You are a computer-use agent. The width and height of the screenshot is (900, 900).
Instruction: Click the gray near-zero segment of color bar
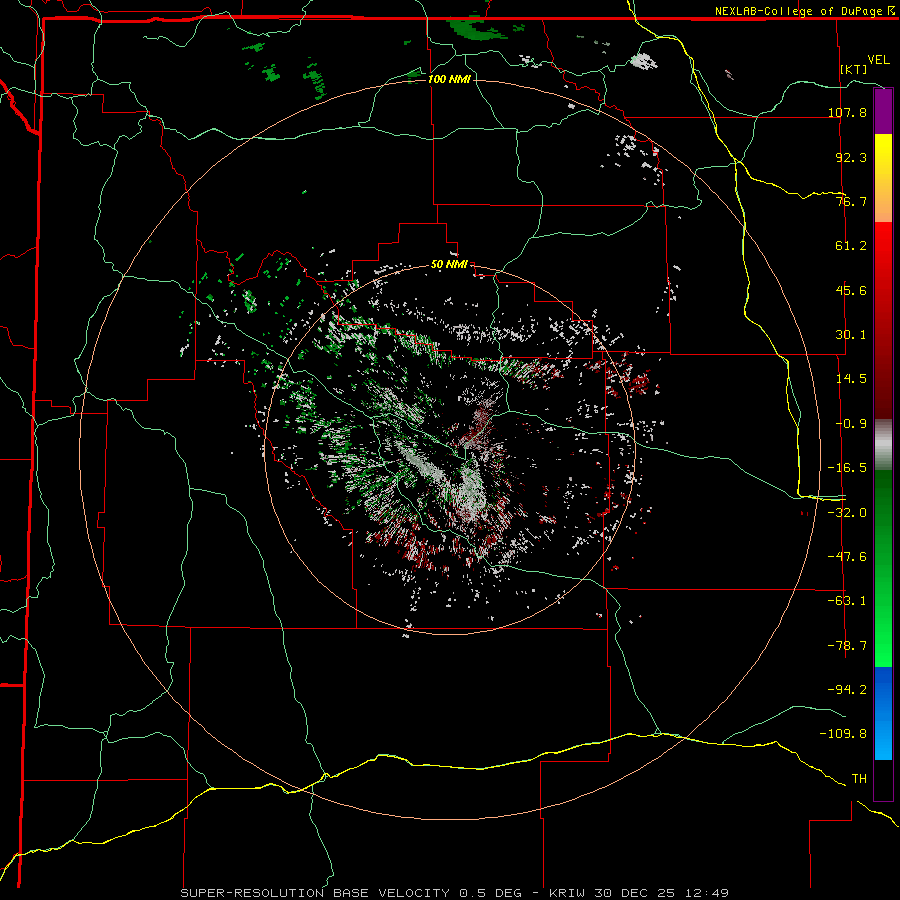[x=883, y=444]
